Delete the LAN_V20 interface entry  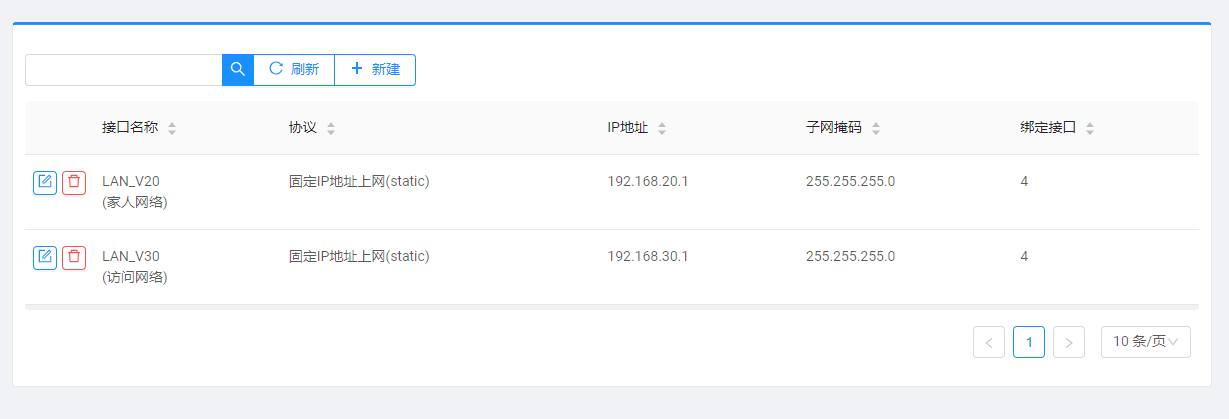coord(74,182)
